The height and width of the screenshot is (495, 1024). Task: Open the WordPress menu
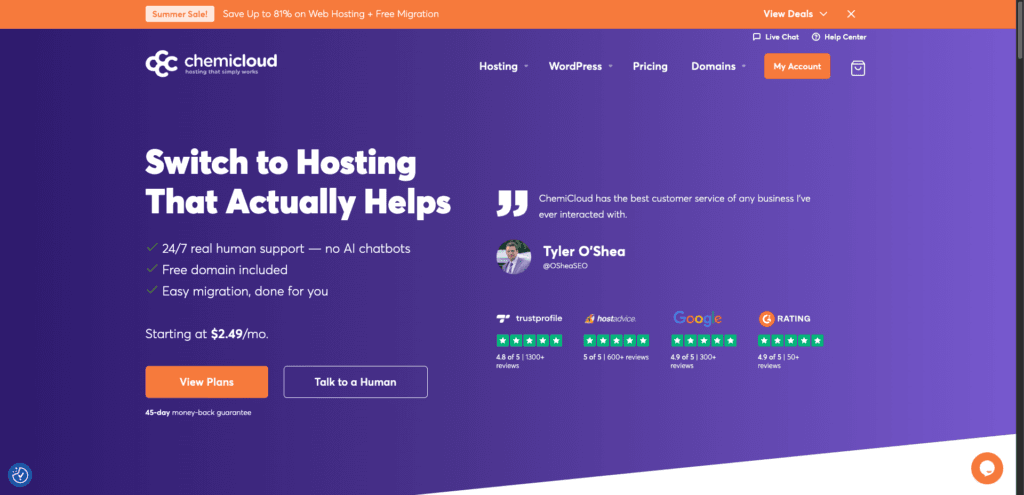pos(575,67)
